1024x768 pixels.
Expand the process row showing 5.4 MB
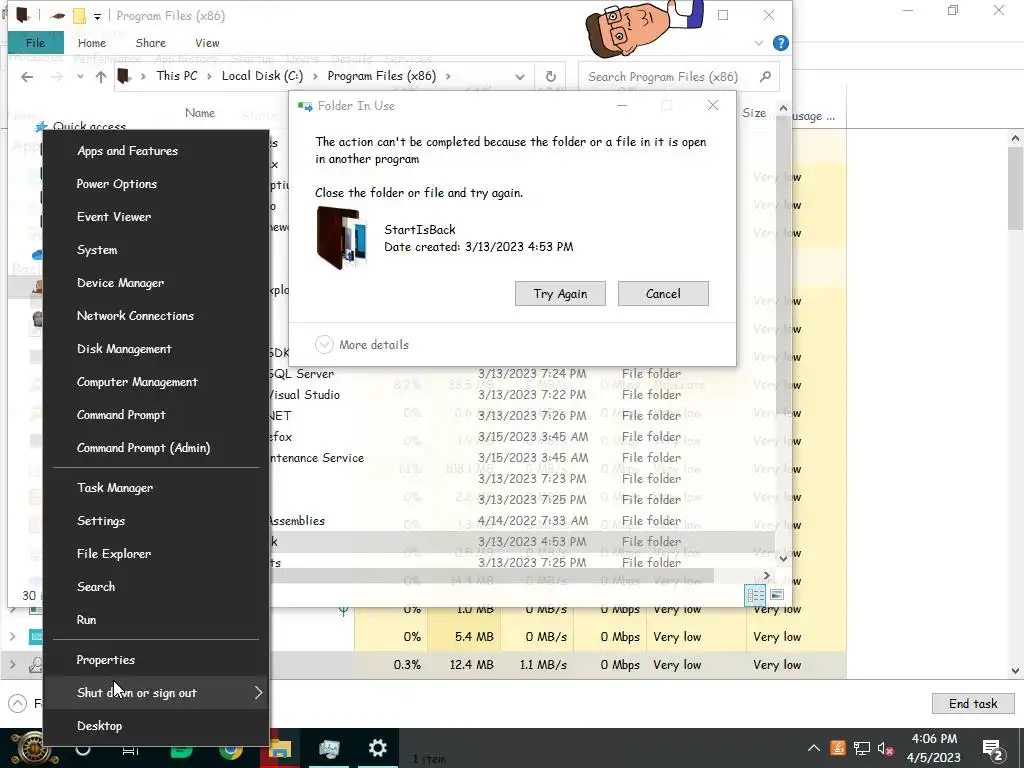pos(12,636)
